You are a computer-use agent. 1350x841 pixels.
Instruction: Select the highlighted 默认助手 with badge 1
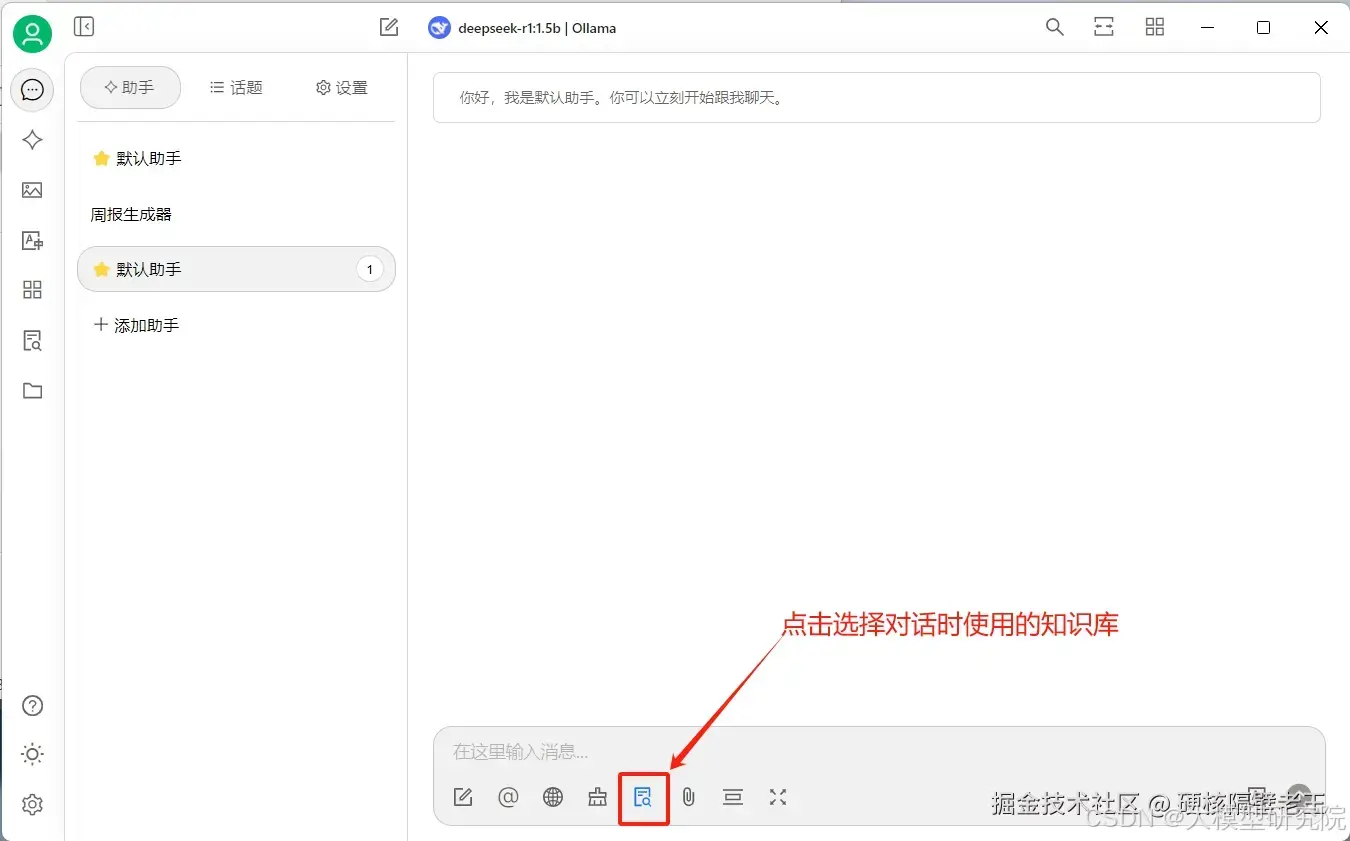tap(236, 269)
